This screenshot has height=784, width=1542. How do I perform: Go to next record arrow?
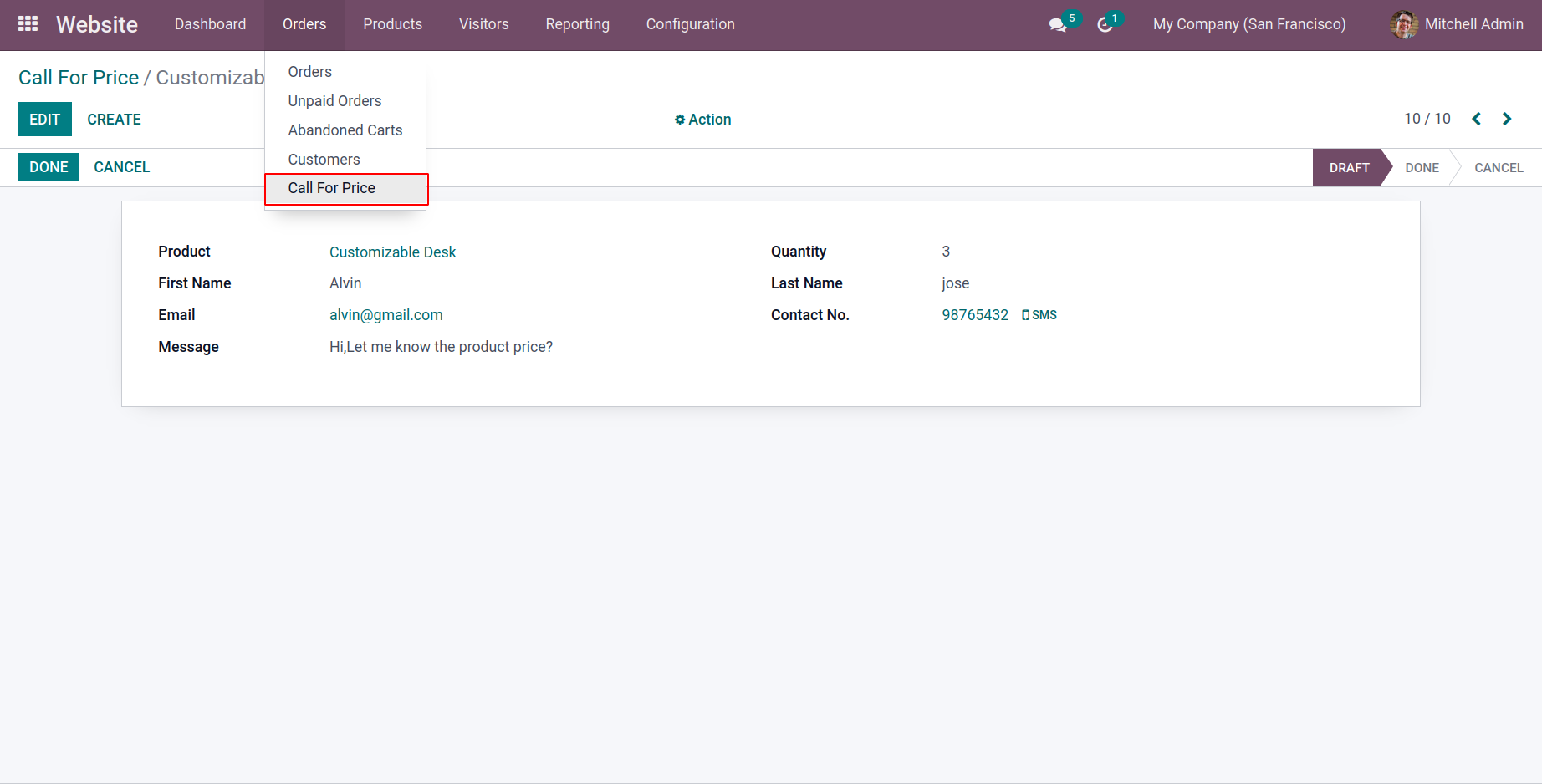click(x=1507, y=119)
